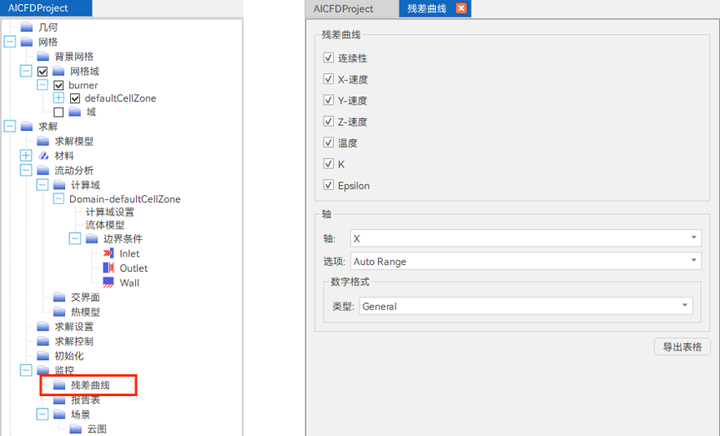Screen dimensions: 720x436
Task: Select 计算域设置 tree item
Action: coord(110,212)
